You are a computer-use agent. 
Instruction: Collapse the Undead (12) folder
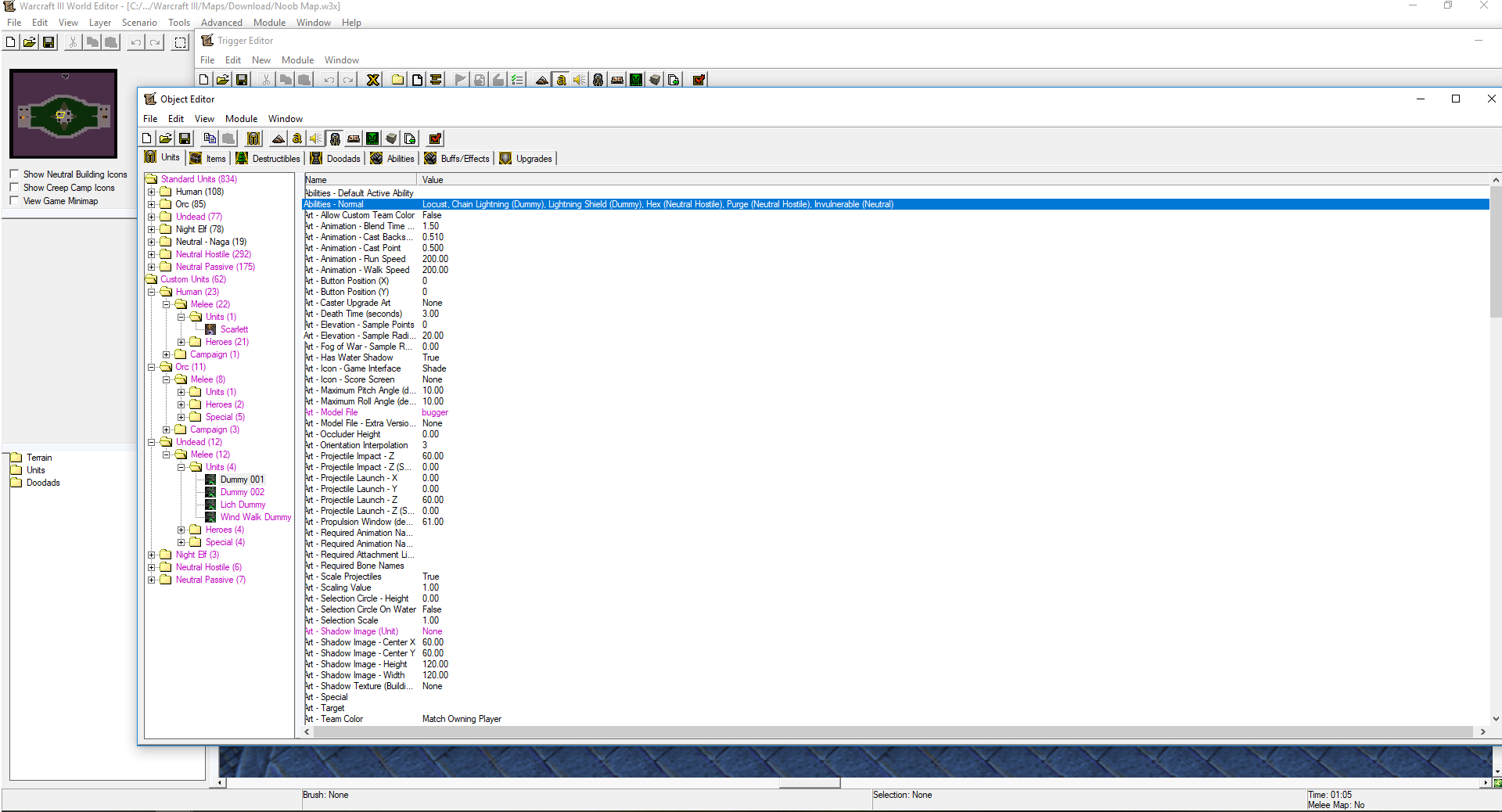click(x=152, y=442)
